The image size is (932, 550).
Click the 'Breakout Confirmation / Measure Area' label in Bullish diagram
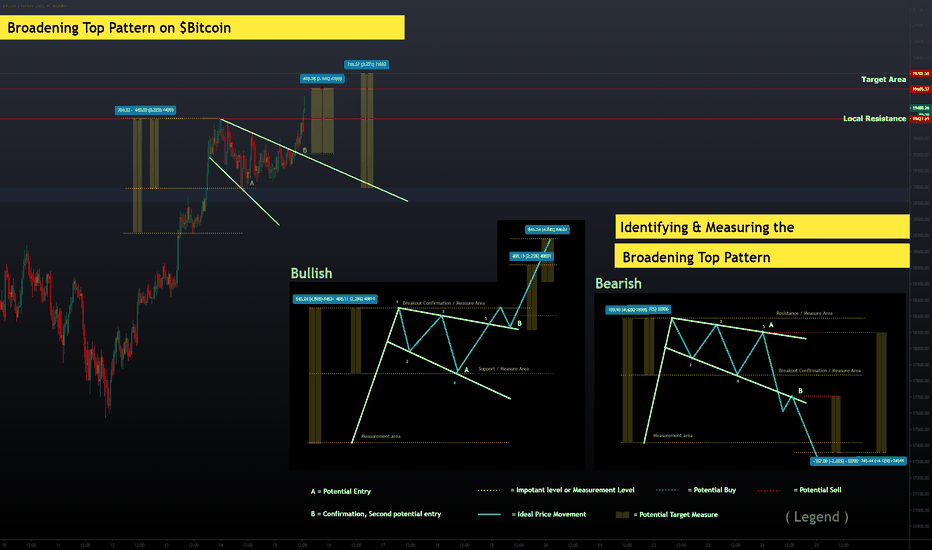[x=443, y=303]
